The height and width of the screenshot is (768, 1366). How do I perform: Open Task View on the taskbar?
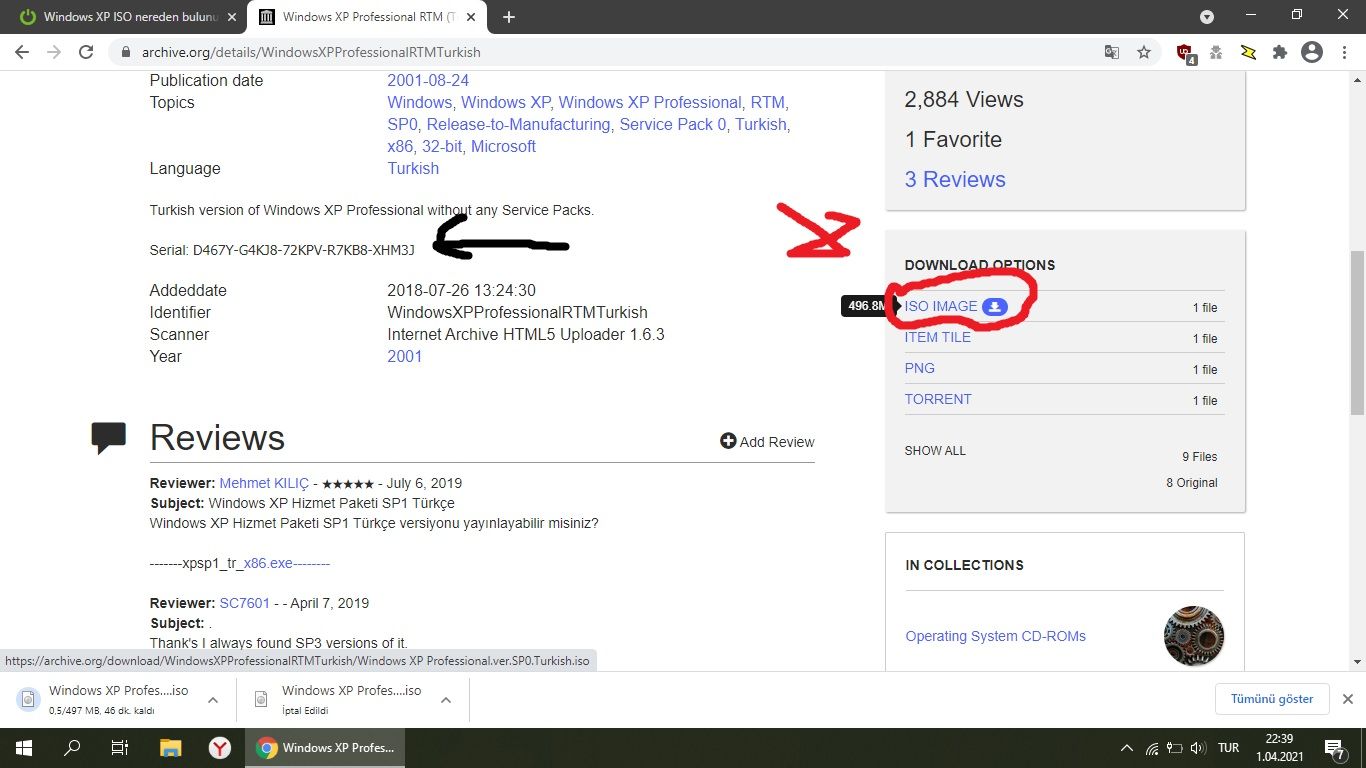[x=119, y=747]
